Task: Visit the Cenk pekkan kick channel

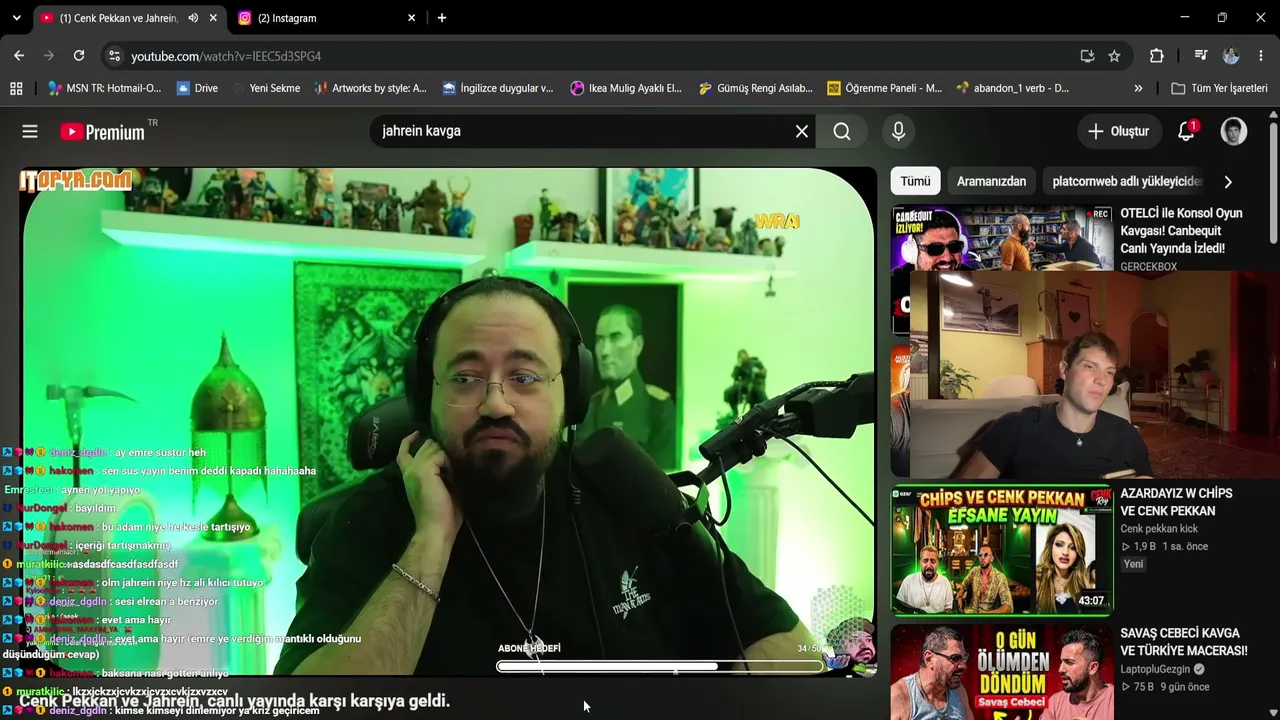Action: (x=1159, y=529)
